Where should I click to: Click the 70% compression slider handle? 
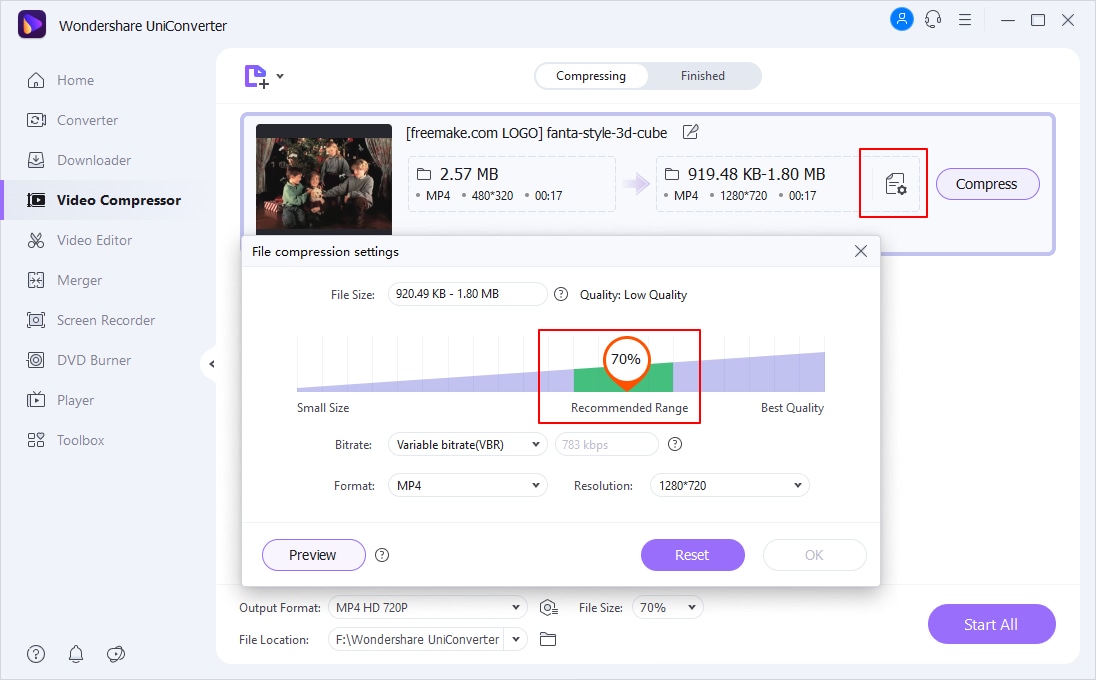coord(626,361)
